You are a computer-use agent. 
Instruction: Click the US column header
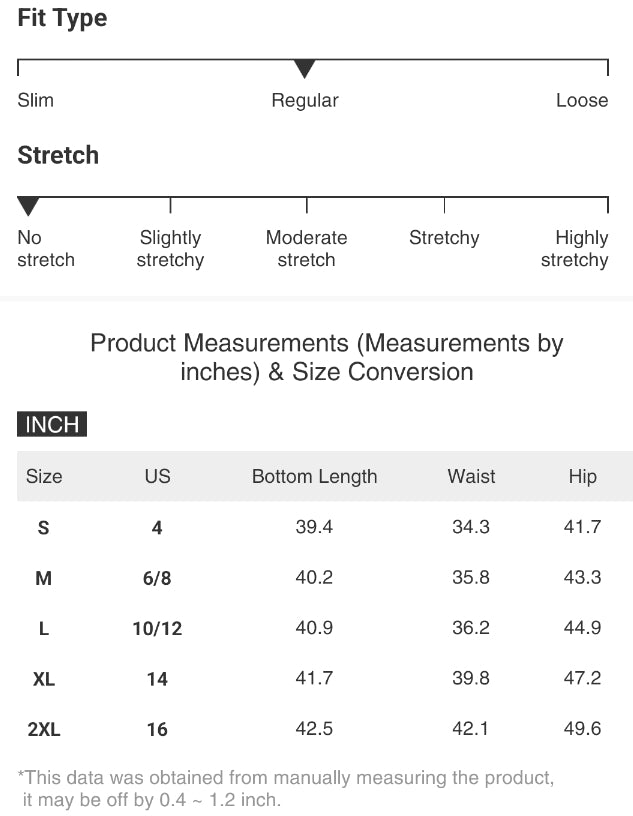pyautogui.click(x=157, y=476)
